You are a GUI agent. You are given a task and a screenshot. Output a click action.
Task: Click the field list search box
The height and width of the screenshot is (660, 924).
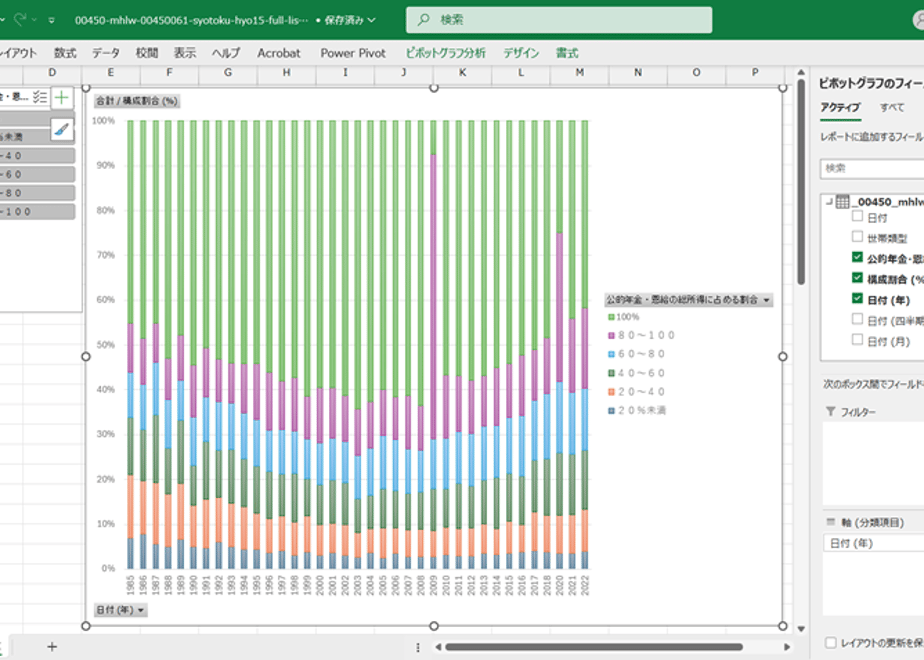[872, 169]
